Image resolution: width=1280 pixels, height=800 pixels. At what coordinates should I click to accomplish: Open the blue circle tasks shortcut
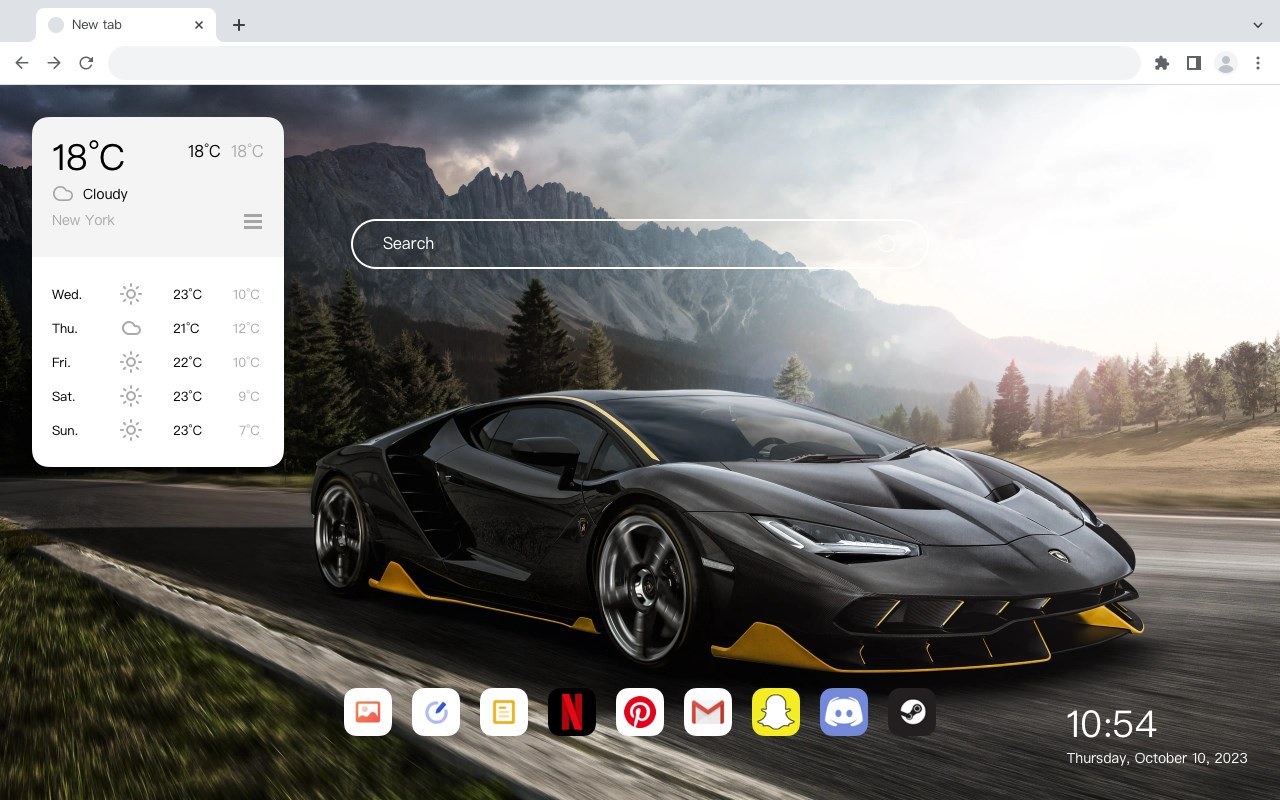436,712
